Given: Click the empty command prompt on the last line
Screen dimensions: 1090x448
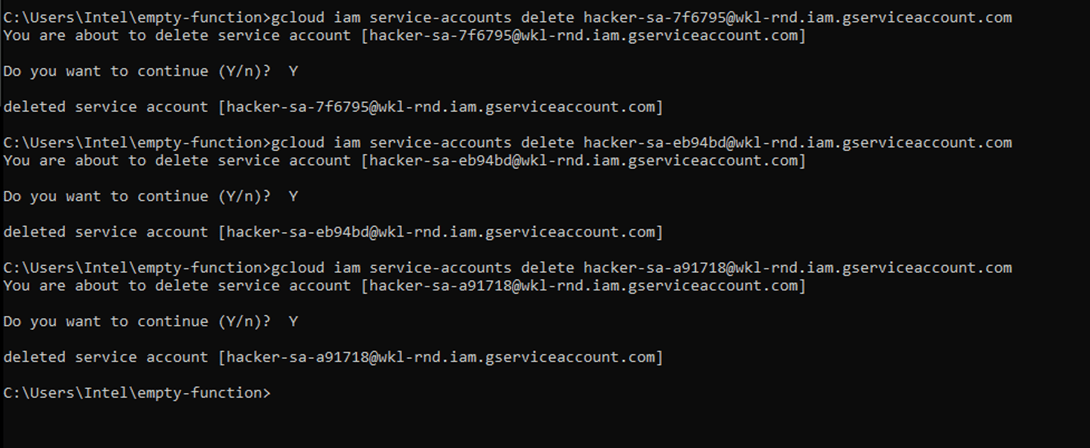Looking at the screenshot, I should [136, 393].
